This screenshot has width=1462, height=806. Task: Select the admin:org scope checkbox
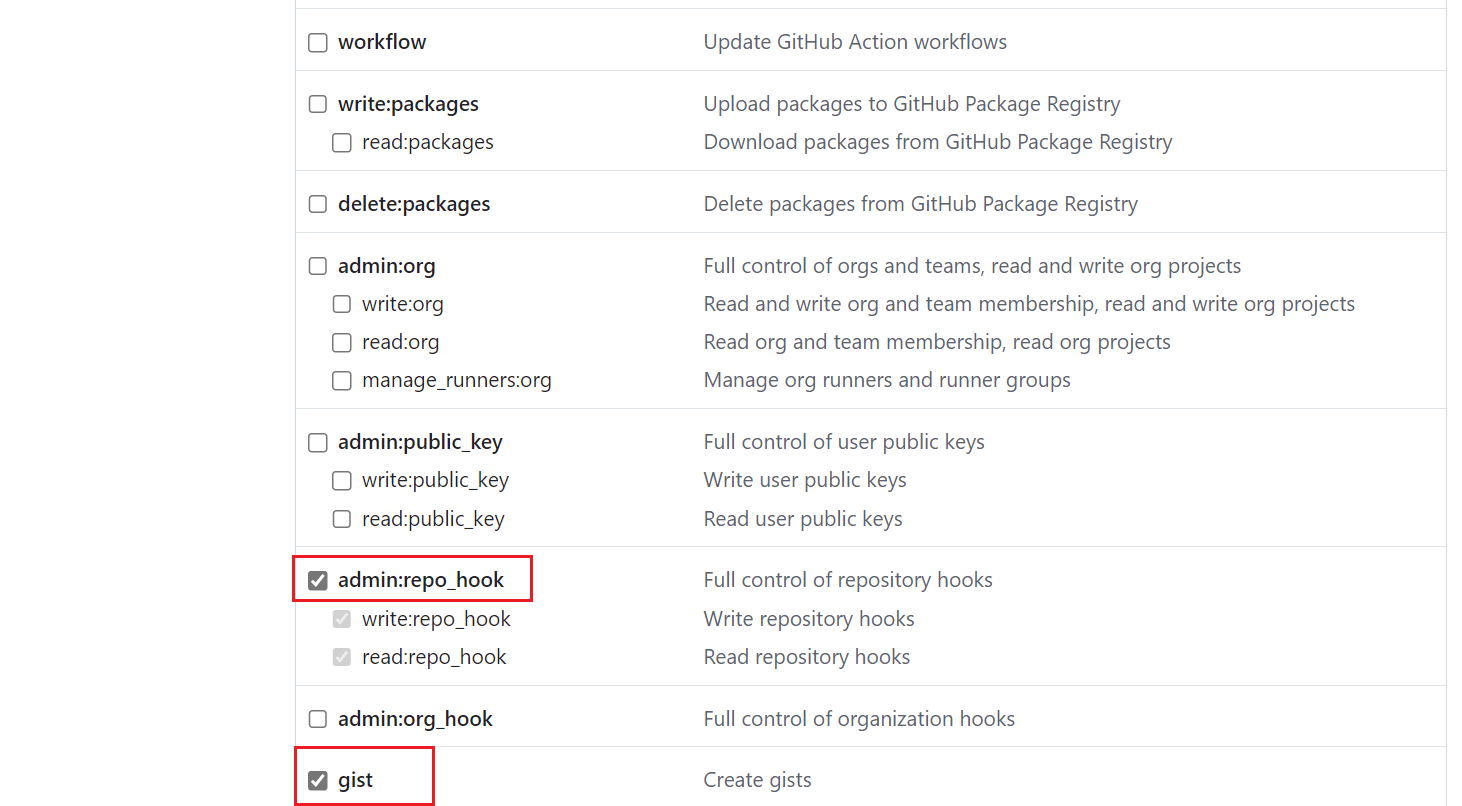tap(318, 267)
